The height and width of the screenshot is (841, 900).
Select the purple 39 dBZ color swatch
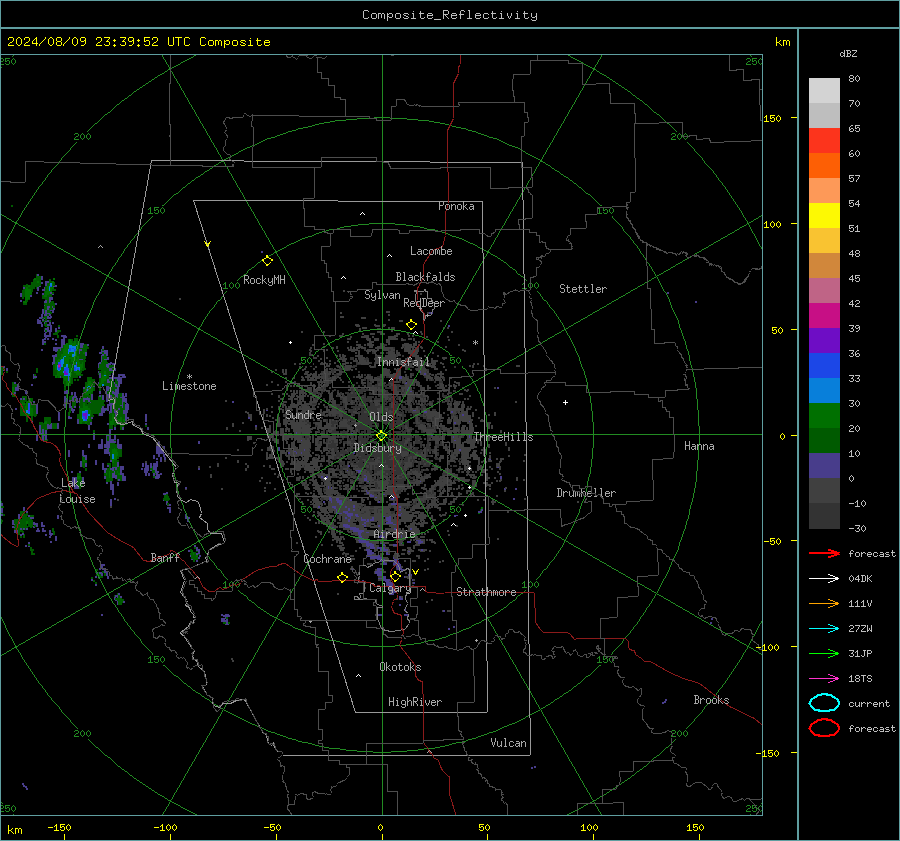point(824,340)
